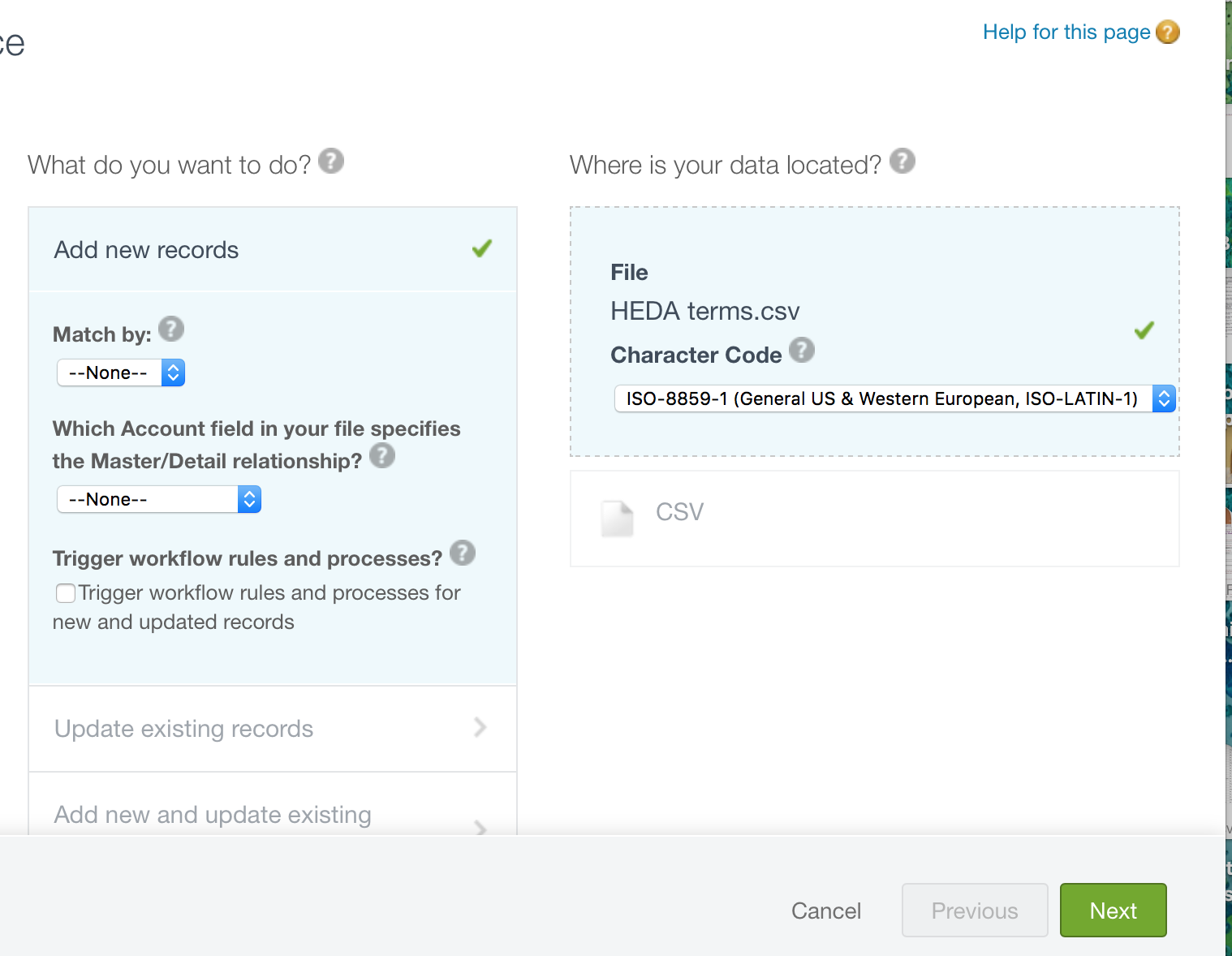Click the Cancel button

(826, 911)
